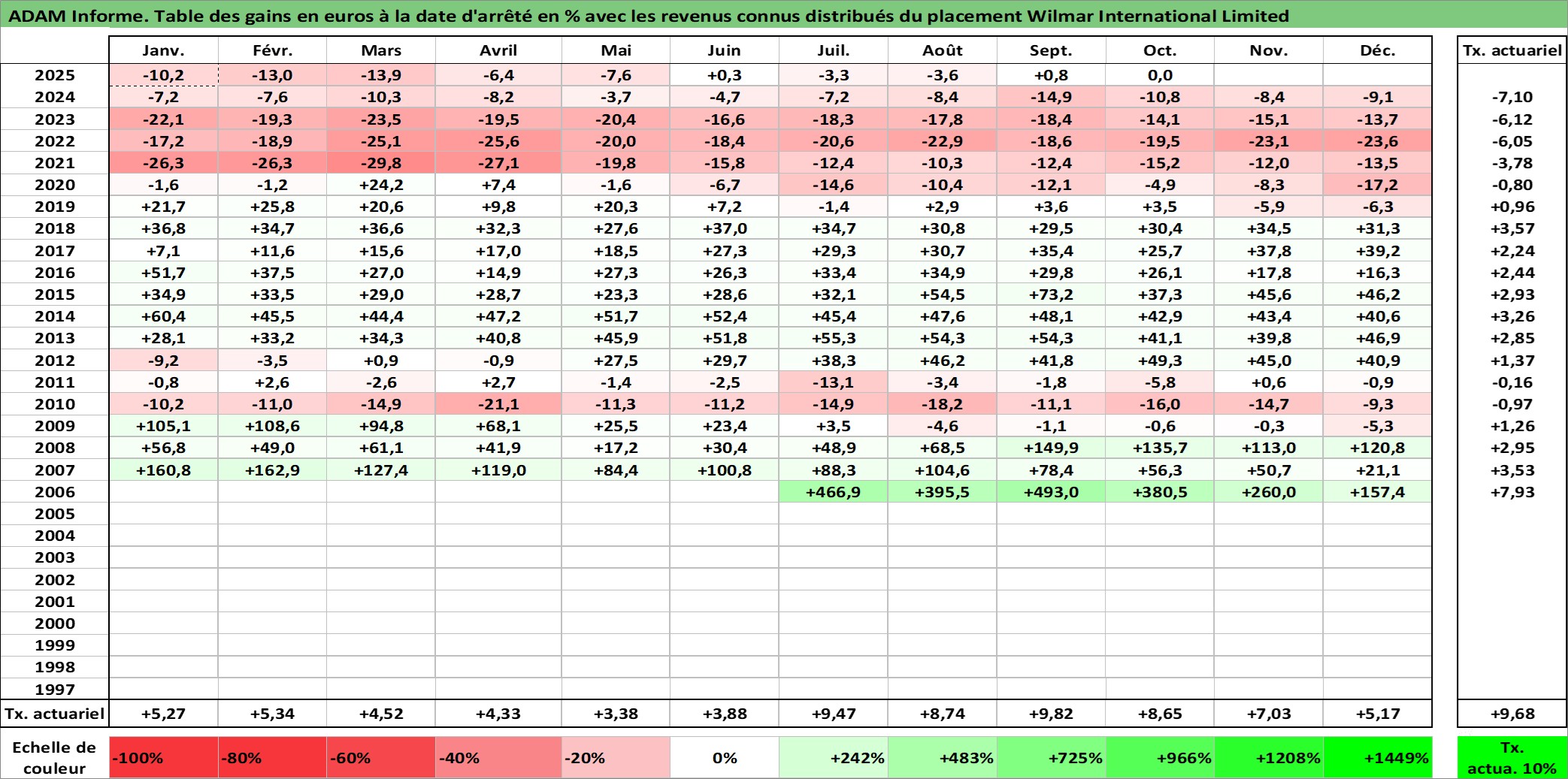
Task: Click the +157,4 cell for December 2006
Action: coord(1377,492)
